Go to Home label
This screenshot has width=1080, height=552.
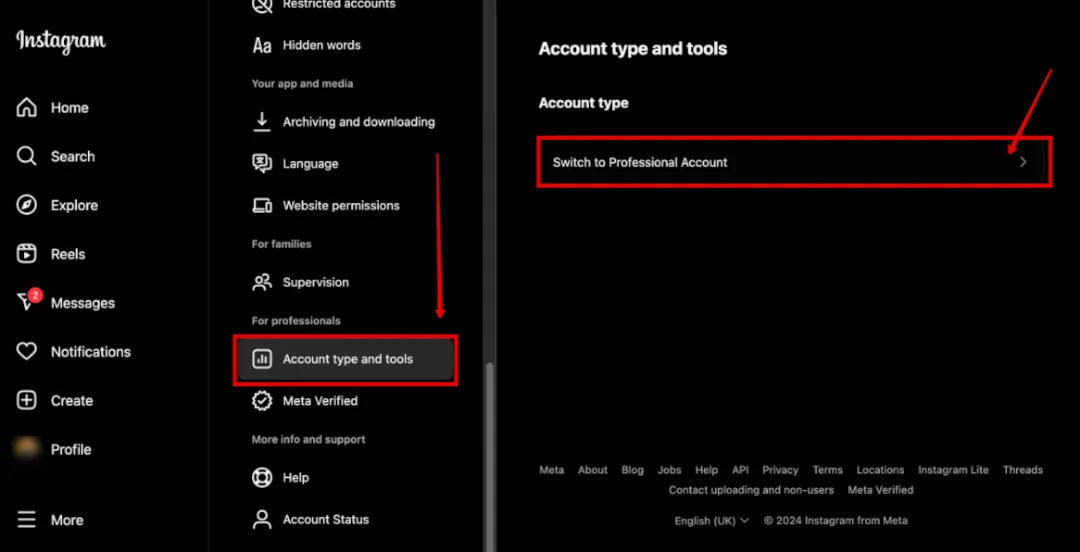70,108
